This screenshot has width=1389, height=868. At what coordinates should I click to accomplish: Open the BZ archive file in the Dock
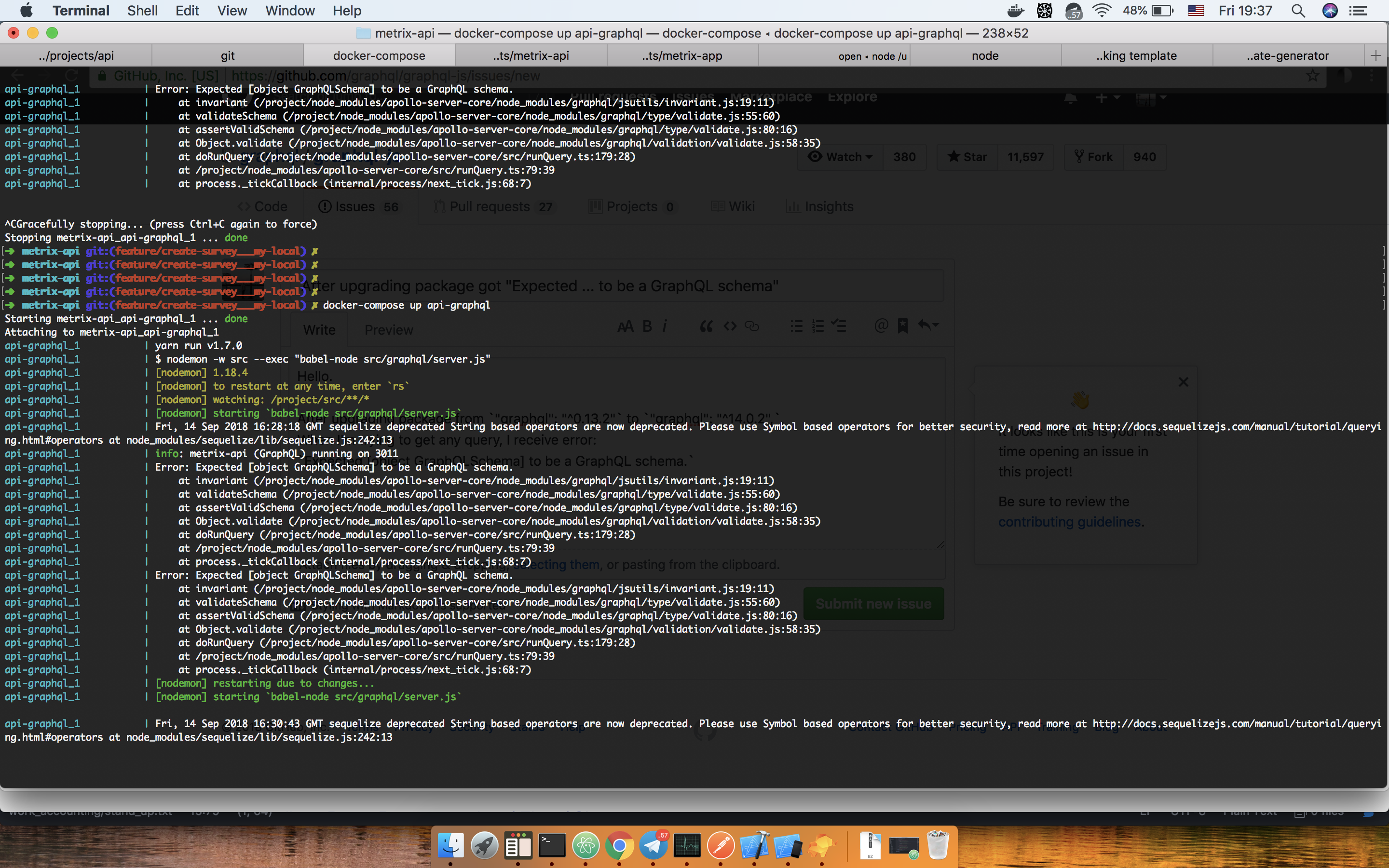click(x=870, y=845)
